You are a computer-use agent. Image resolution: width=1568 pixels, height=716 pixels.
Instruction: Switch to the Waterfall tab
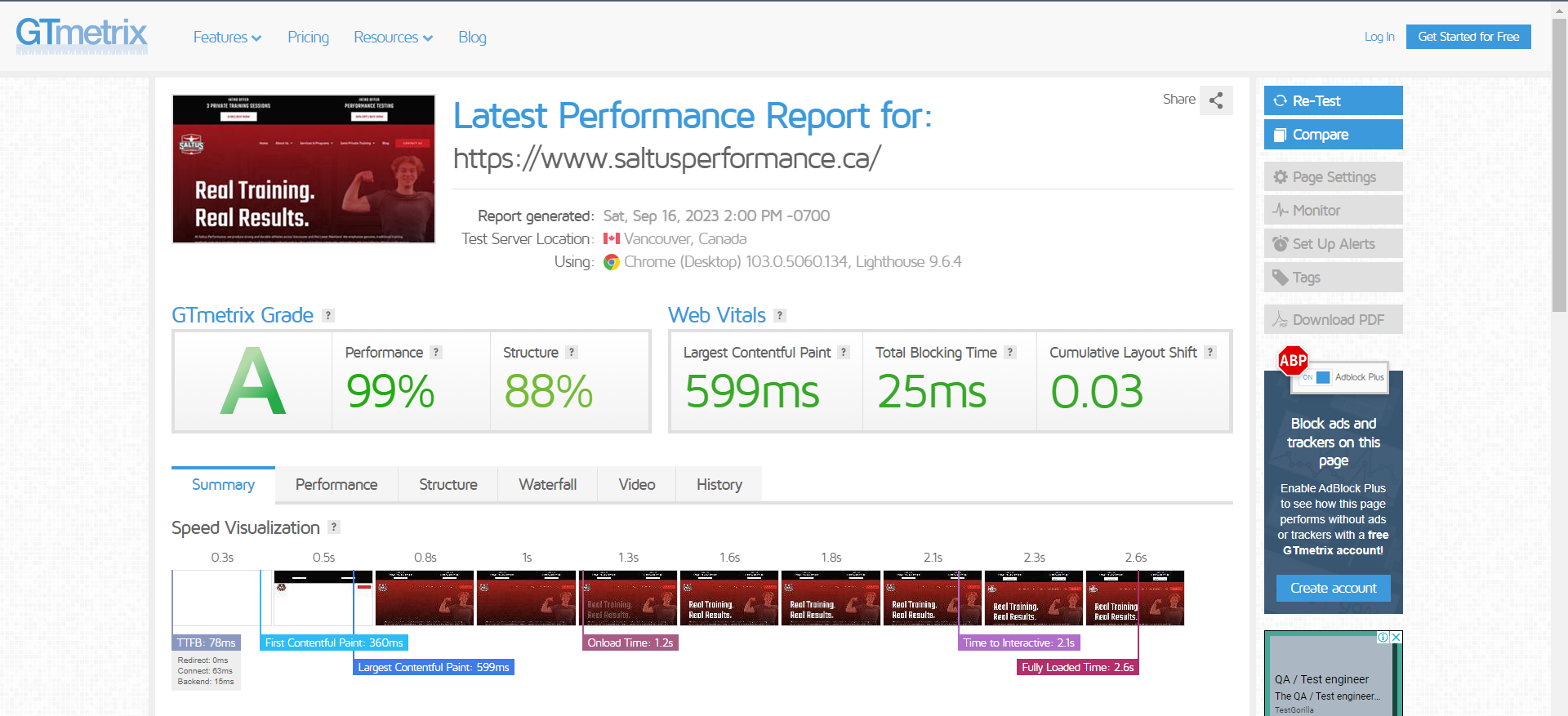click(x=548, y=485)
